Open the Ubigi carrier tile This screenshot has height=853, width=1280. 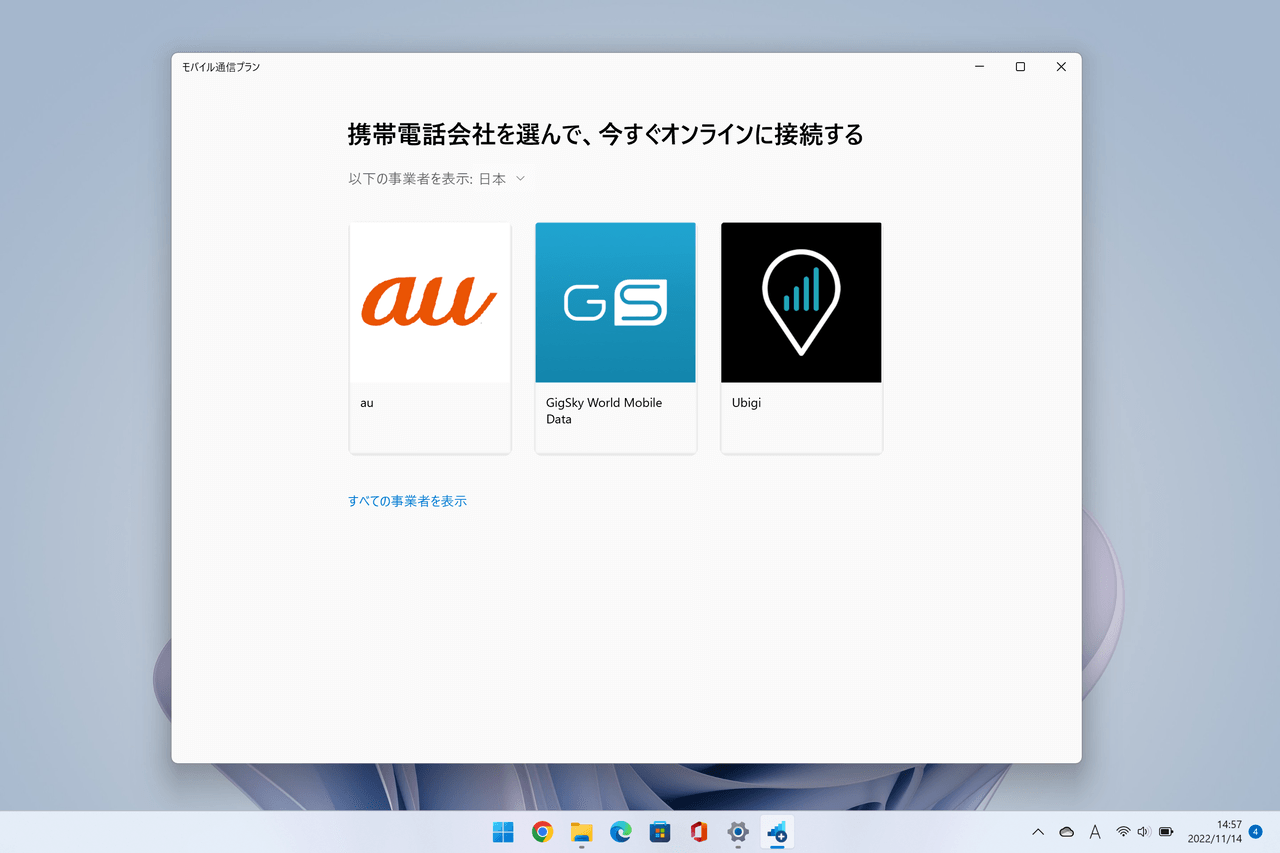point(801,337)
